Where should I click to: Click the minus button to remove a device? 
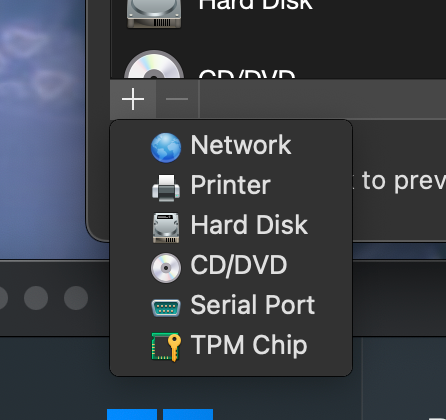click(x=177, y=99)
